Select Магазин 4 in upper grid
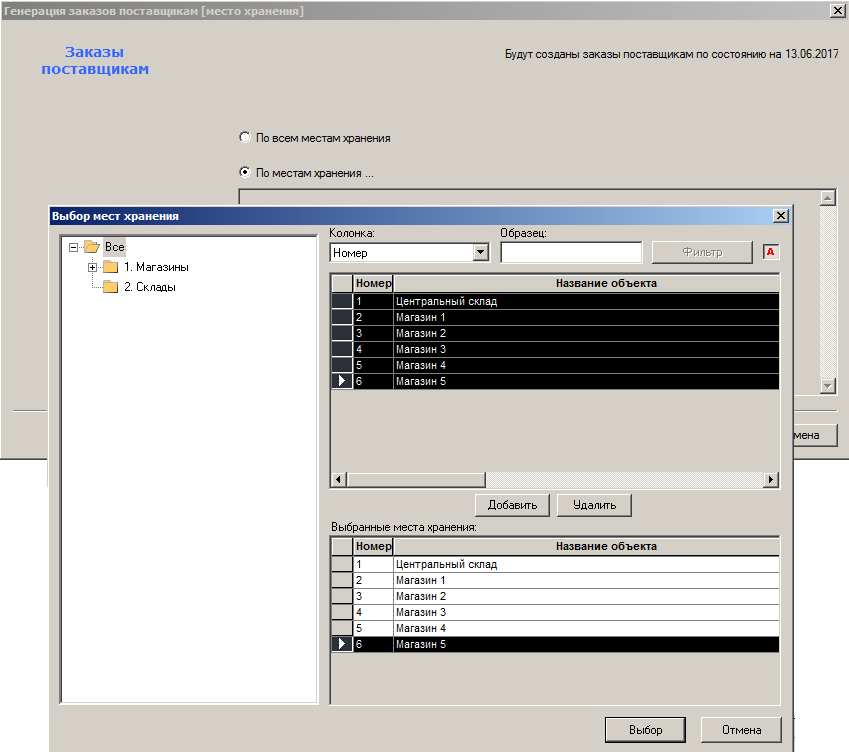The height and width of the screenshot is (752, 849). pos(586,365)
